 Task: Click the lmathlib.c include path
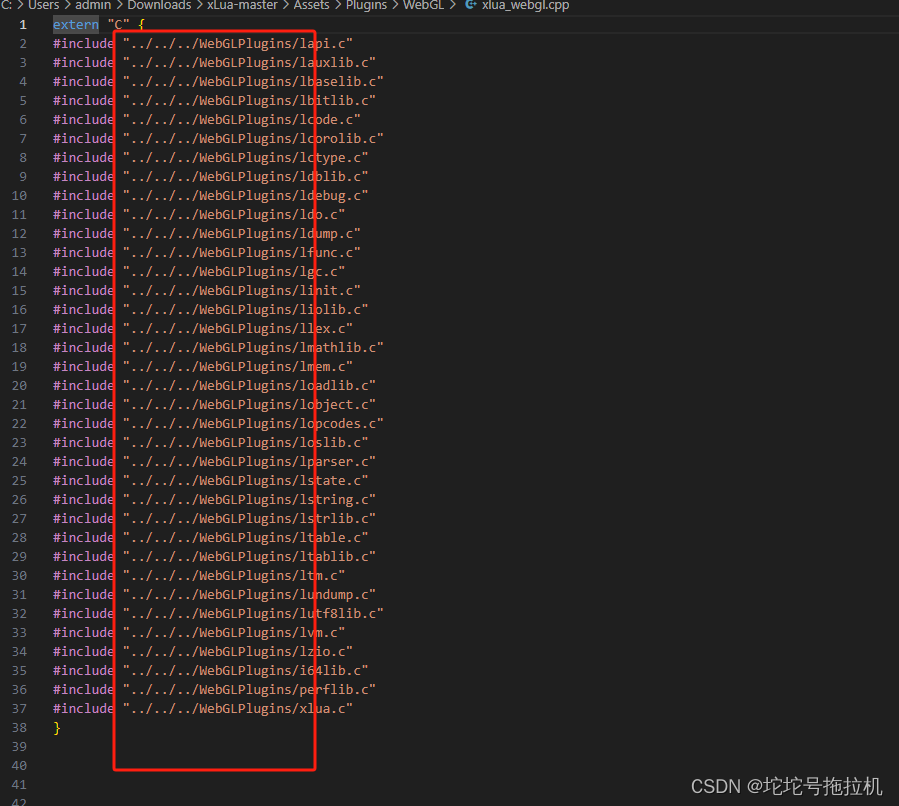click(253, 347)
